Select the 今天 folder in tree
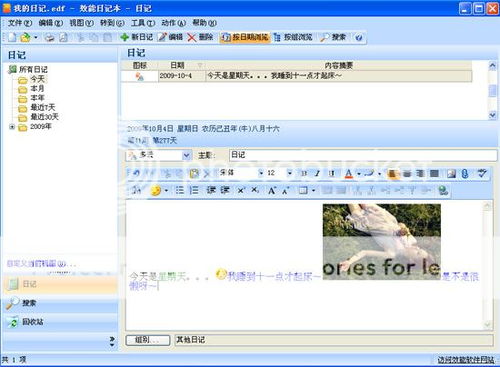The image size is (500, 367). [37, 79]
